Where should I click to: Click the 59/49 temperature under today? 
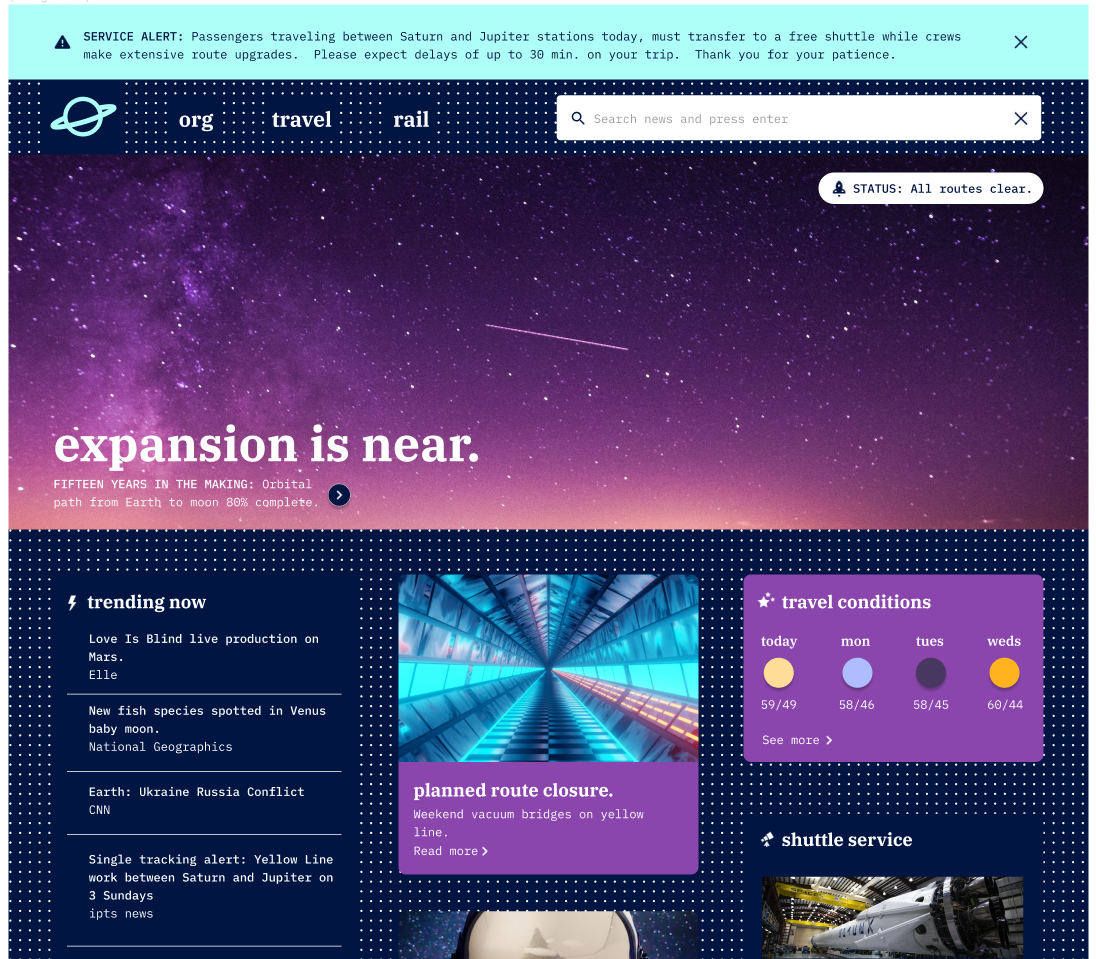tap(778, 705)
